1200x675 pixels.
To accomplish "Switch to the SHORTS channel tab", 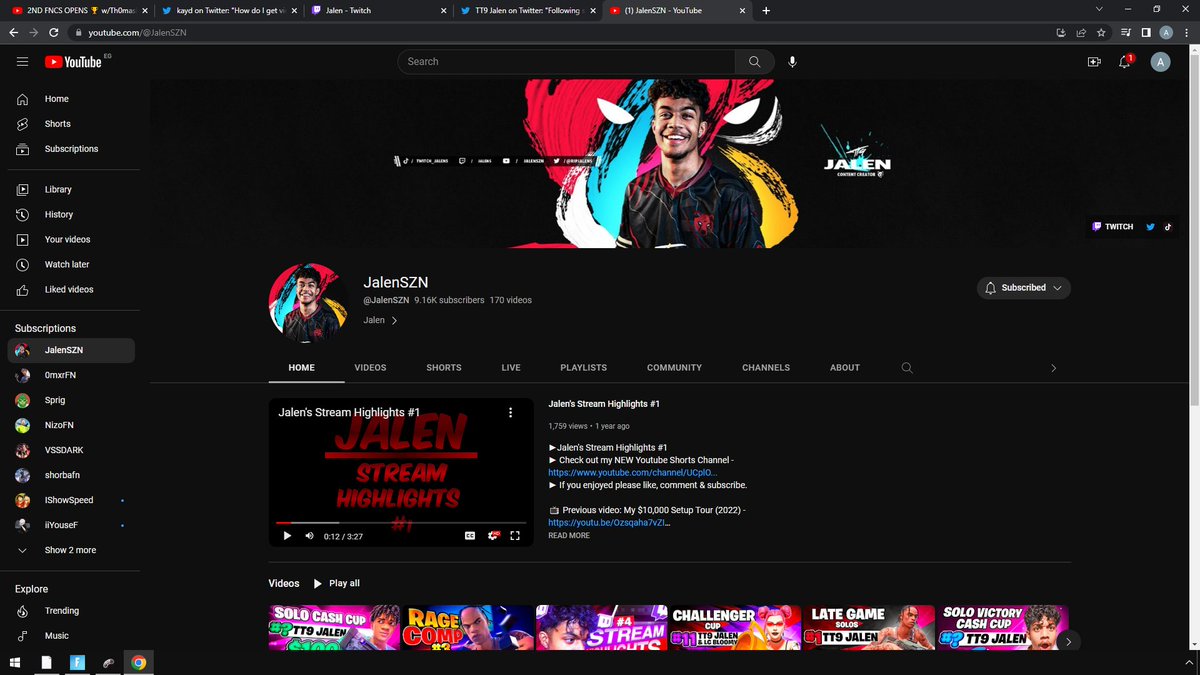I will point(444,368).
